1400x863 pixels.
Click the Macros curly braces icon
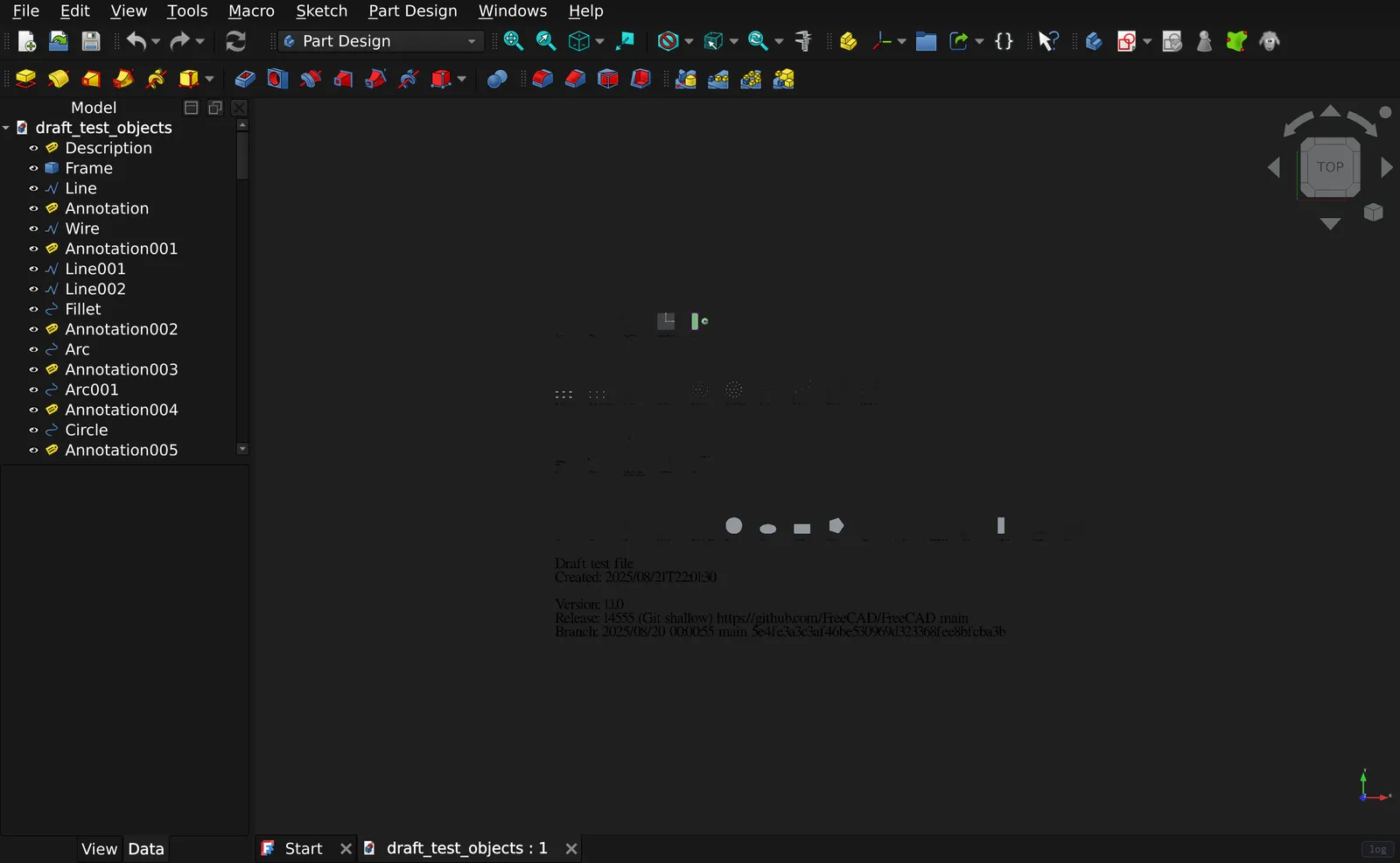[x=1004, y=41]
